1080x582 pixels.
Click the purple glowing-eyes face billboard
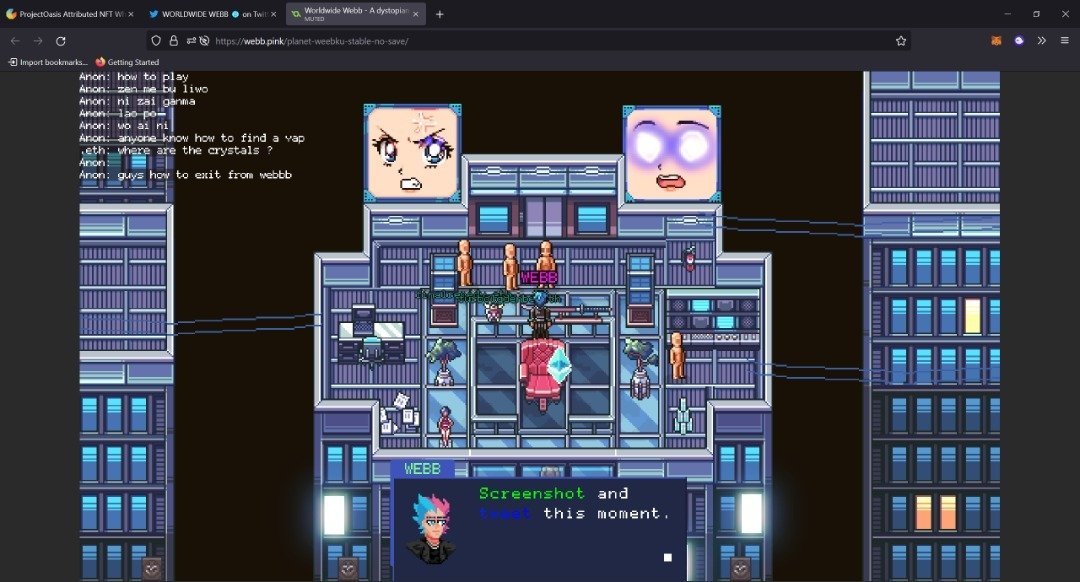click(x=672, y=154)
